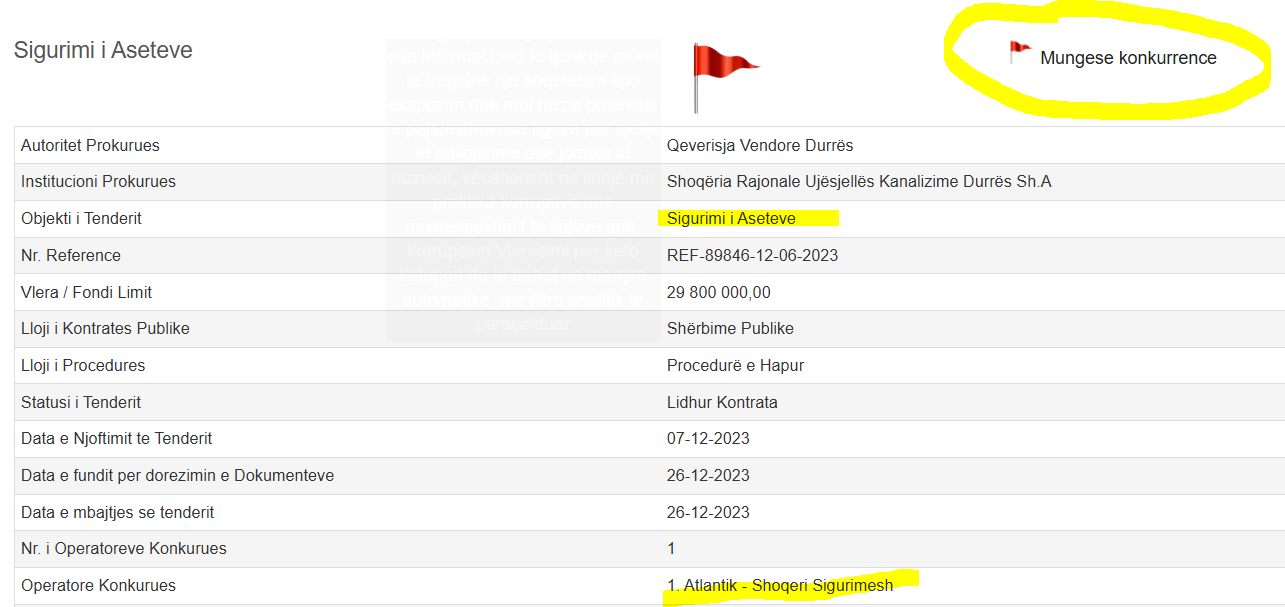Click the Data e fundit per dorezimin label
The height and width of the screenshot is (607, 1285).
pos(177,475)
